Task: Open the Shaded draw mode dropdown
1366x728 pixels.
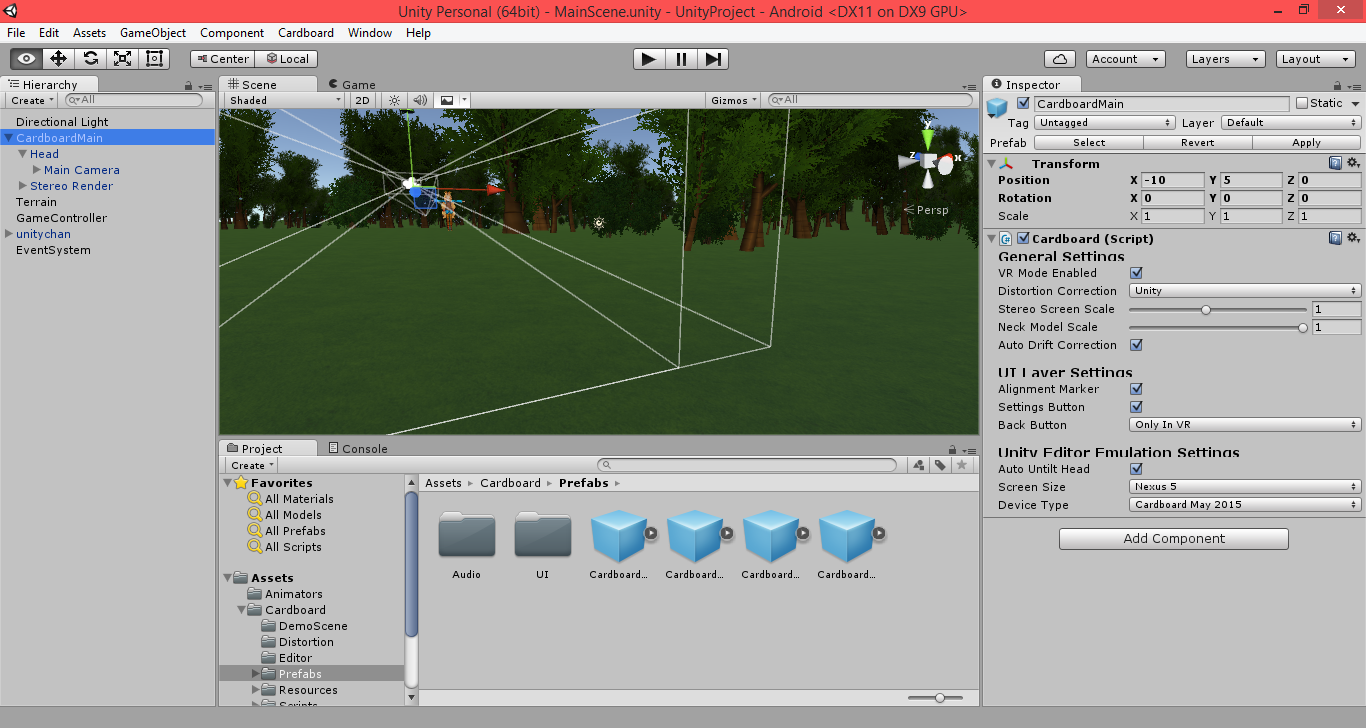Action: [x=285, y=100]
